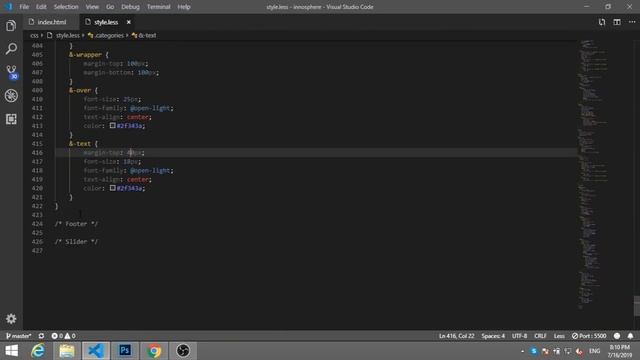640x360 pixels.
Task: Click the &-over selector on line 409
Action: point(80,90)
